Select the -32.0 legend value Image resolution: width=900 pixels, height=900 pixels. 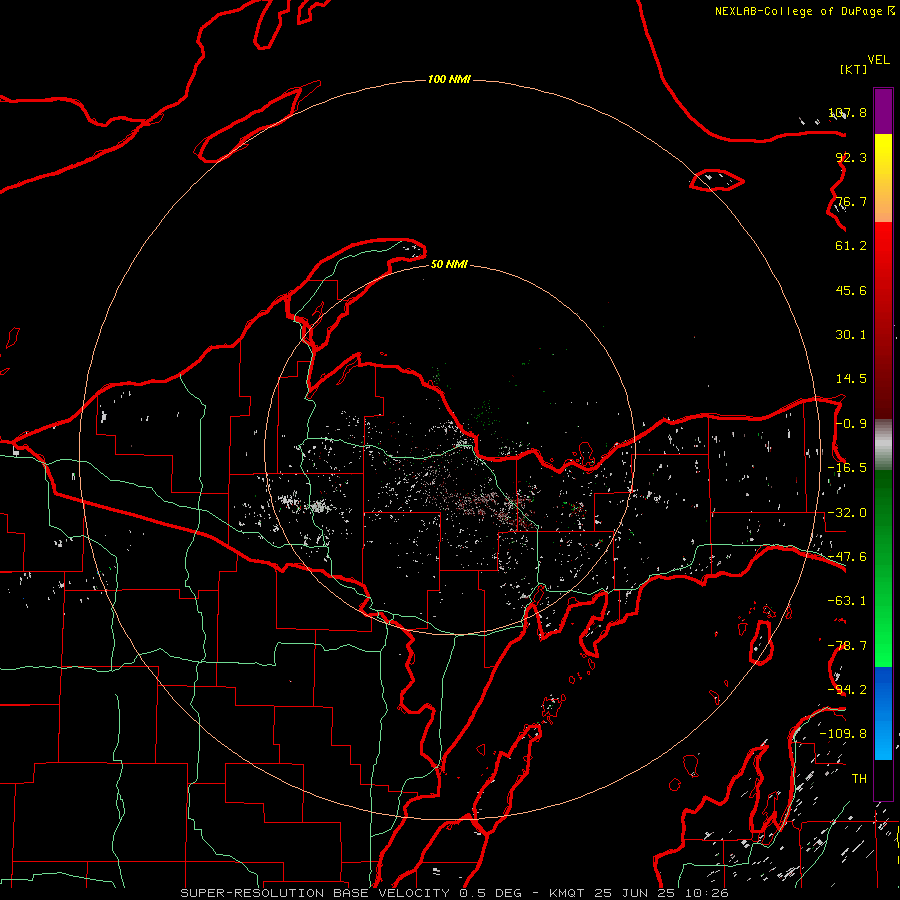847,513
